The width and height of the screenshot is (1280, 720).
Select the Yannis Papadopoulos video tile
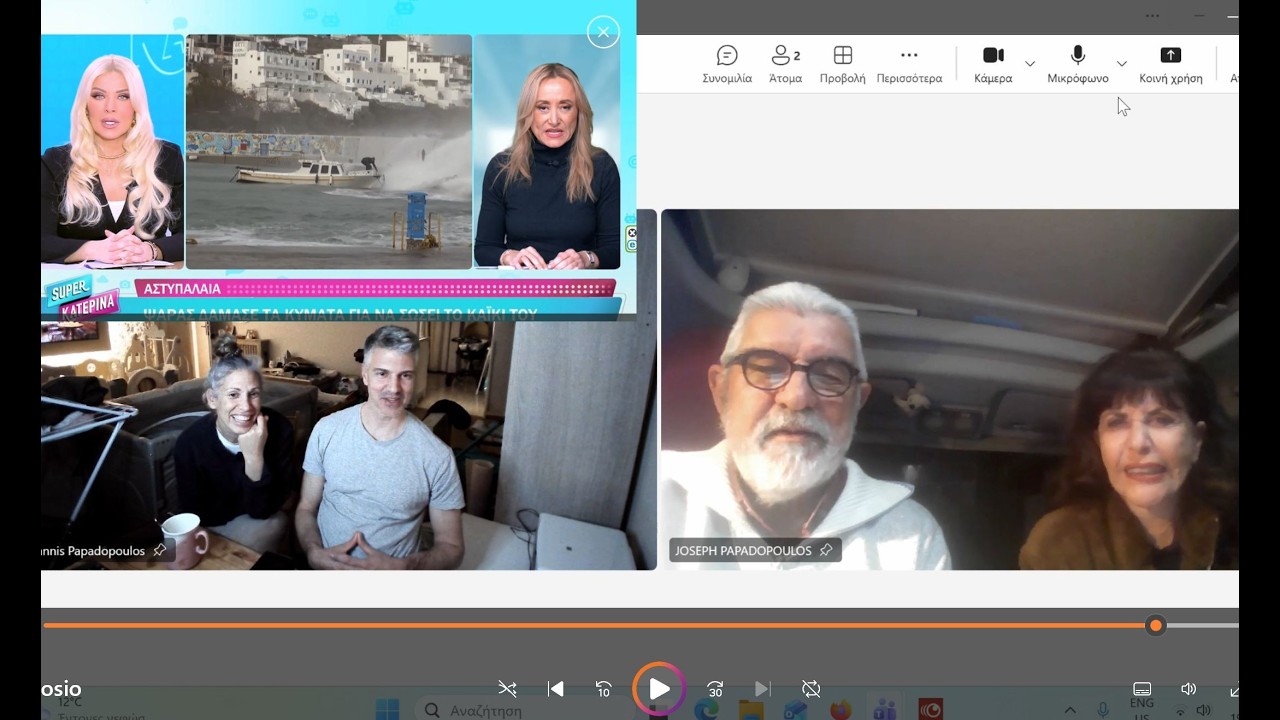pos(349,445)
